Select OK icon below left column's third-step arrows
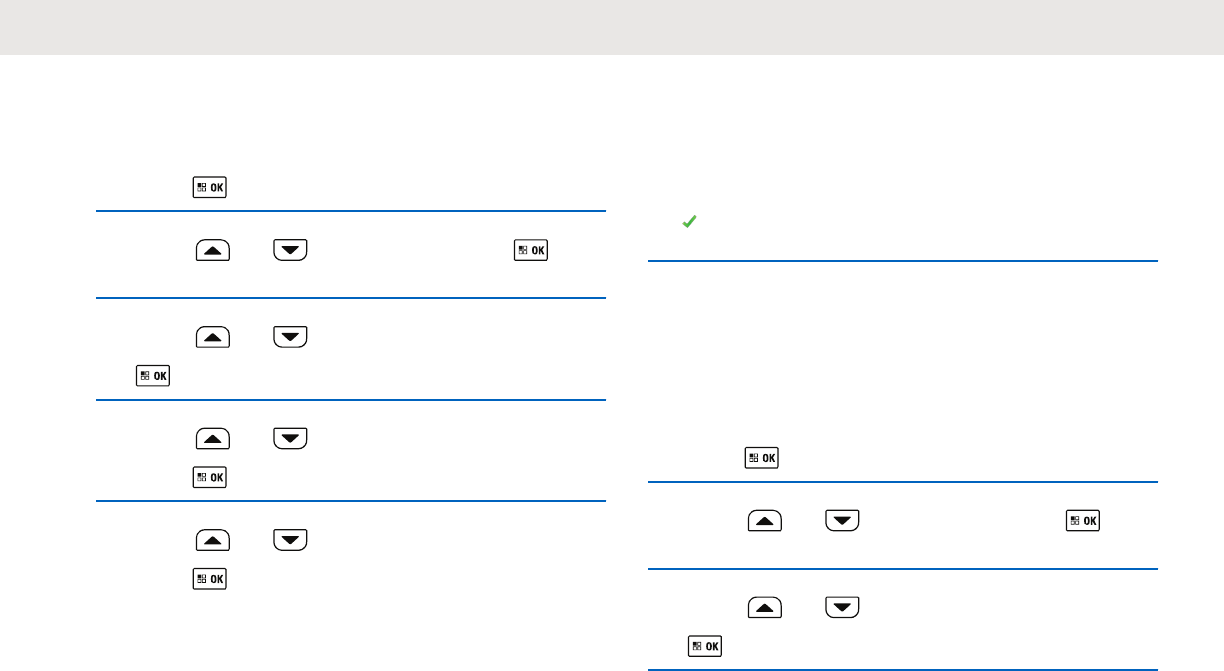 tap(154, 376)
